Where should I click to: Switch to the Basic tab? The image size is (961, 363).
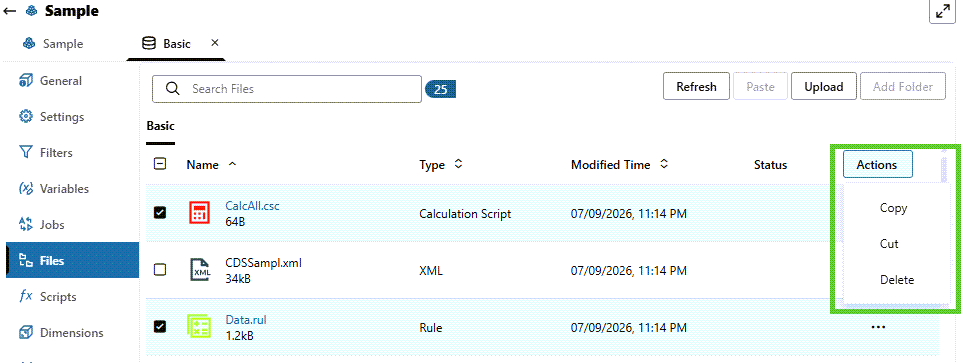pyautogui.click(x=177, y=44)
